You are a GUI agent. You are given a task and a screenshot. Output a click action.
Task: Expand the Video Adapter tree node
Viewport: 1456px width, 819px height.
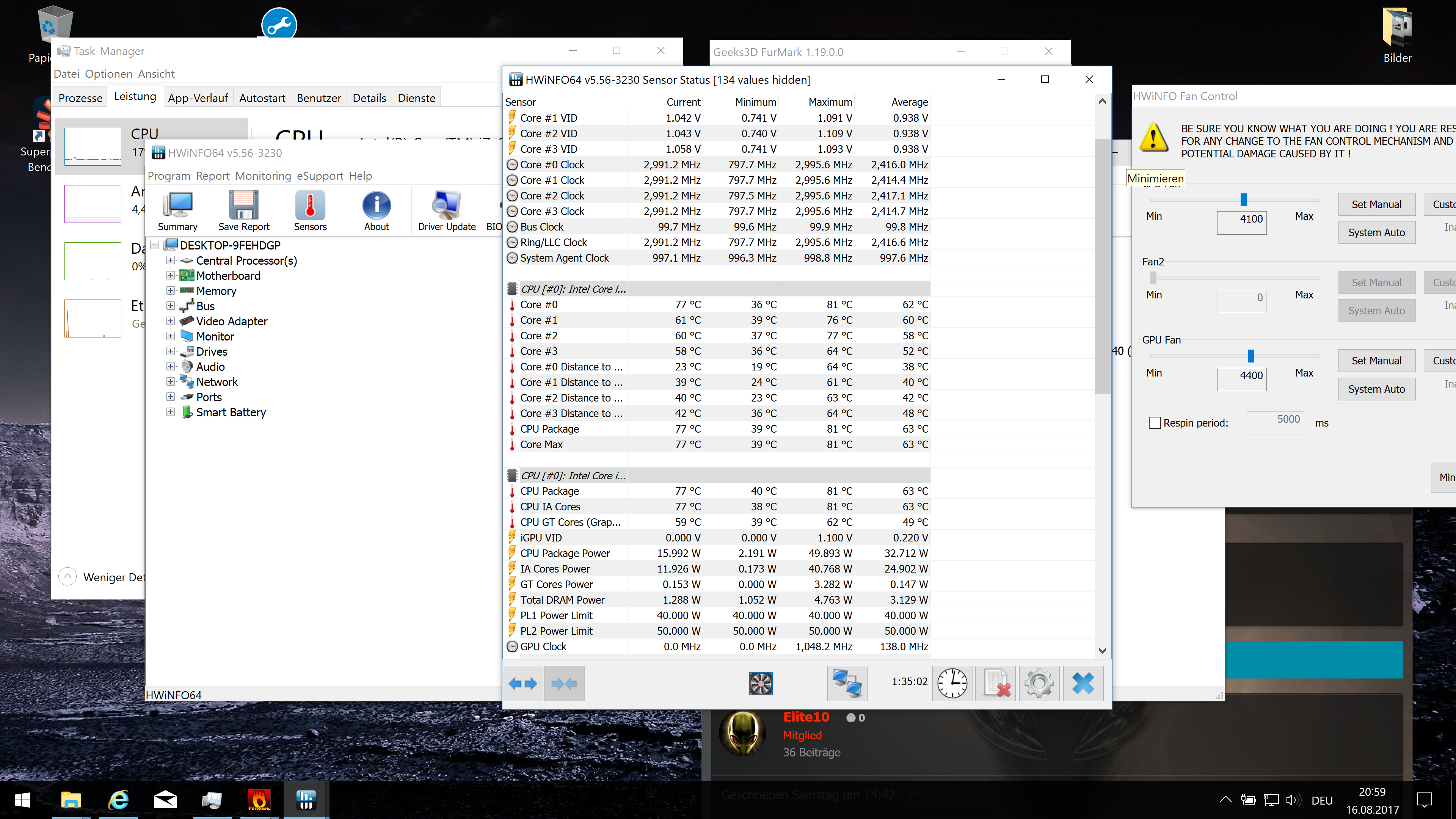(171, 321)
